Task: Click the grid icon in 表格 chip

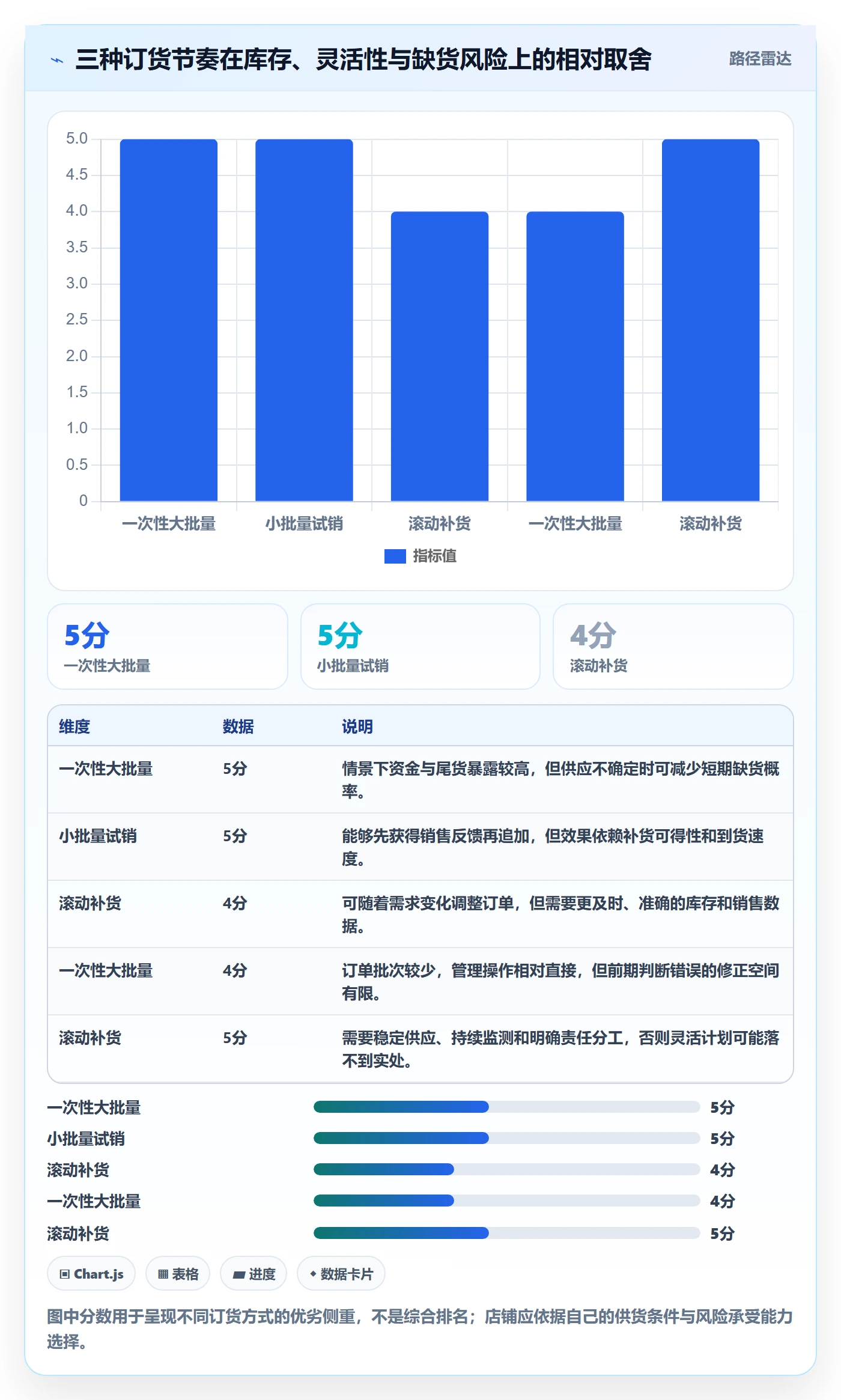Action: [163, 1274]
